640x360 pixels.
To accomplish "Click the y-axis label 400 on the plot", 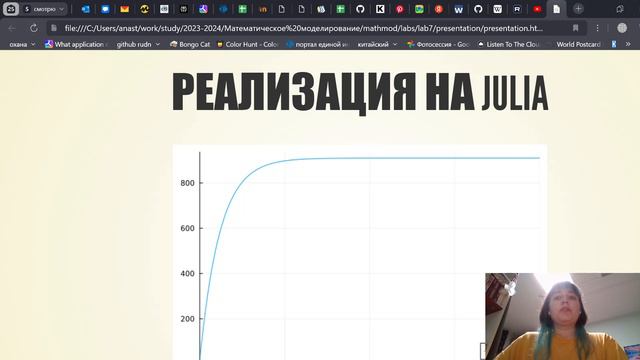I will coord(187,274).
